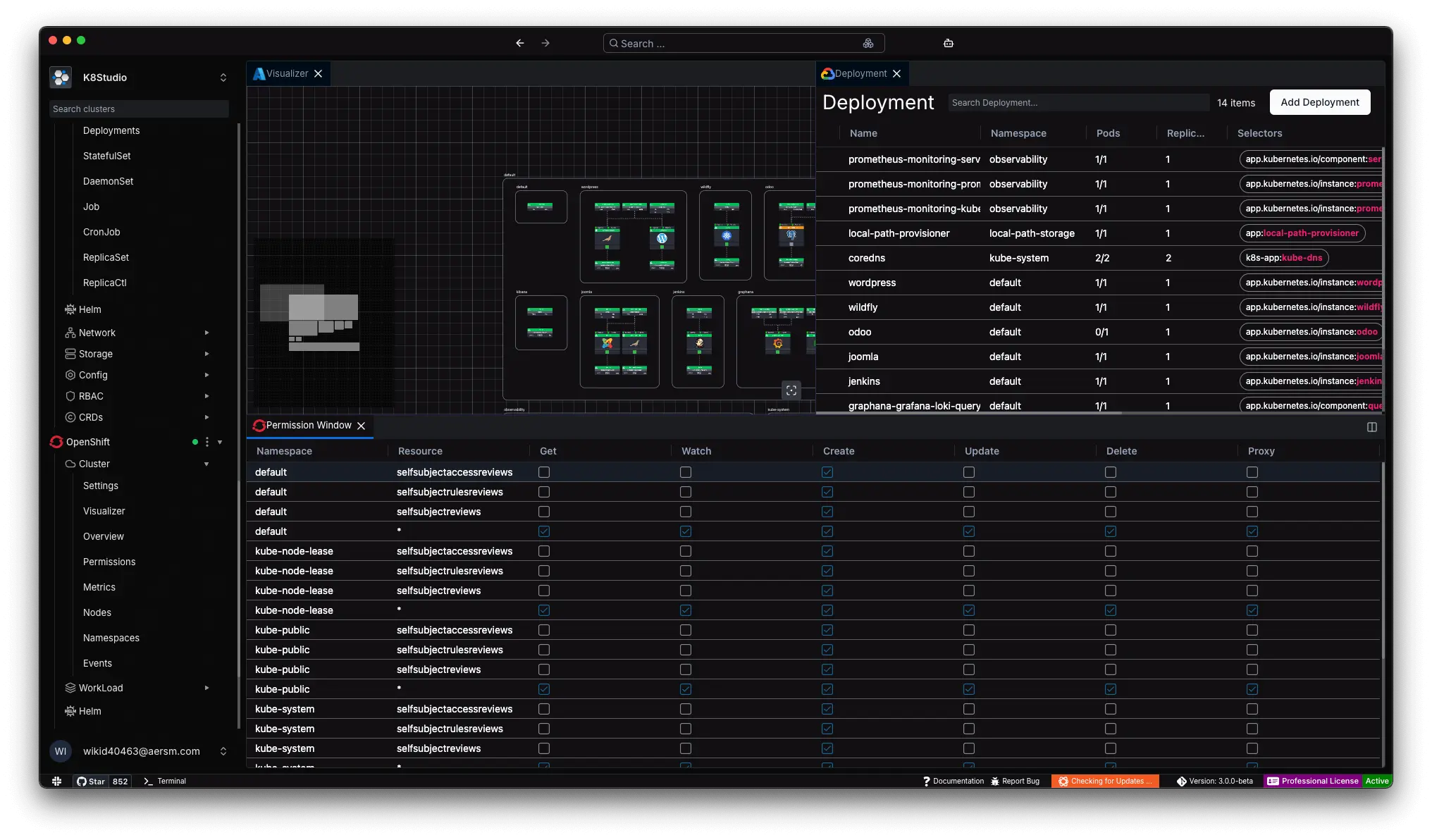Screen dimensions: 1432x840
Task: Expand the Network section arrow
Action: pyautogui.click(x=206, y=333)
